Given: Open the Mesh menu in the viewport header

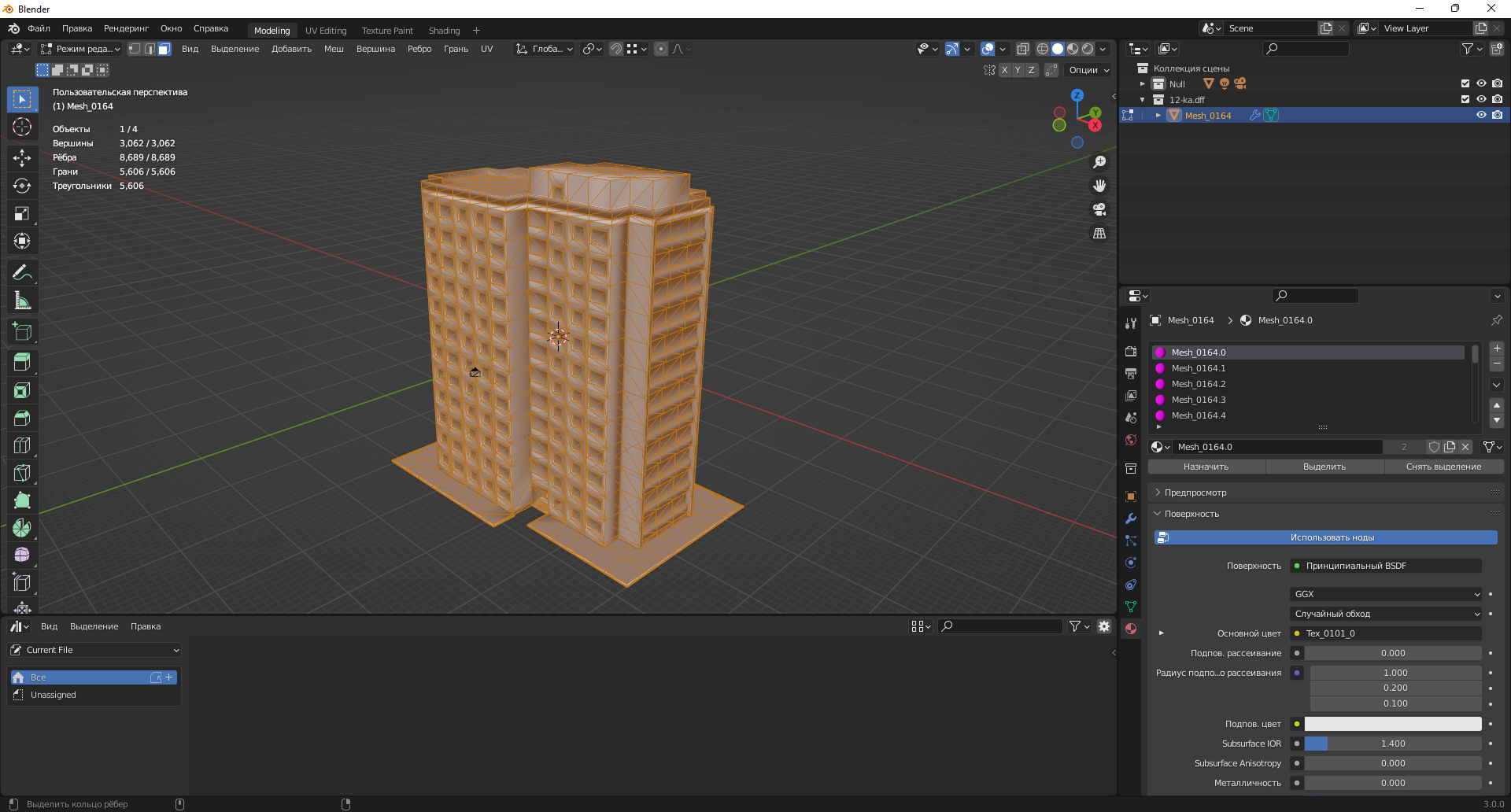Looking at the screenshot, I should tap(334, 49).
